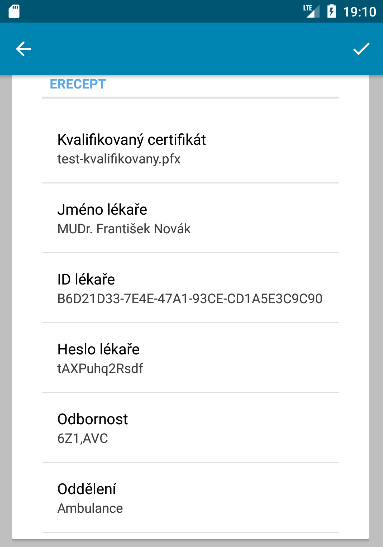Tap the Ambulance department value
The height and width of the screenshot is (547, 383).
point(90,509)
